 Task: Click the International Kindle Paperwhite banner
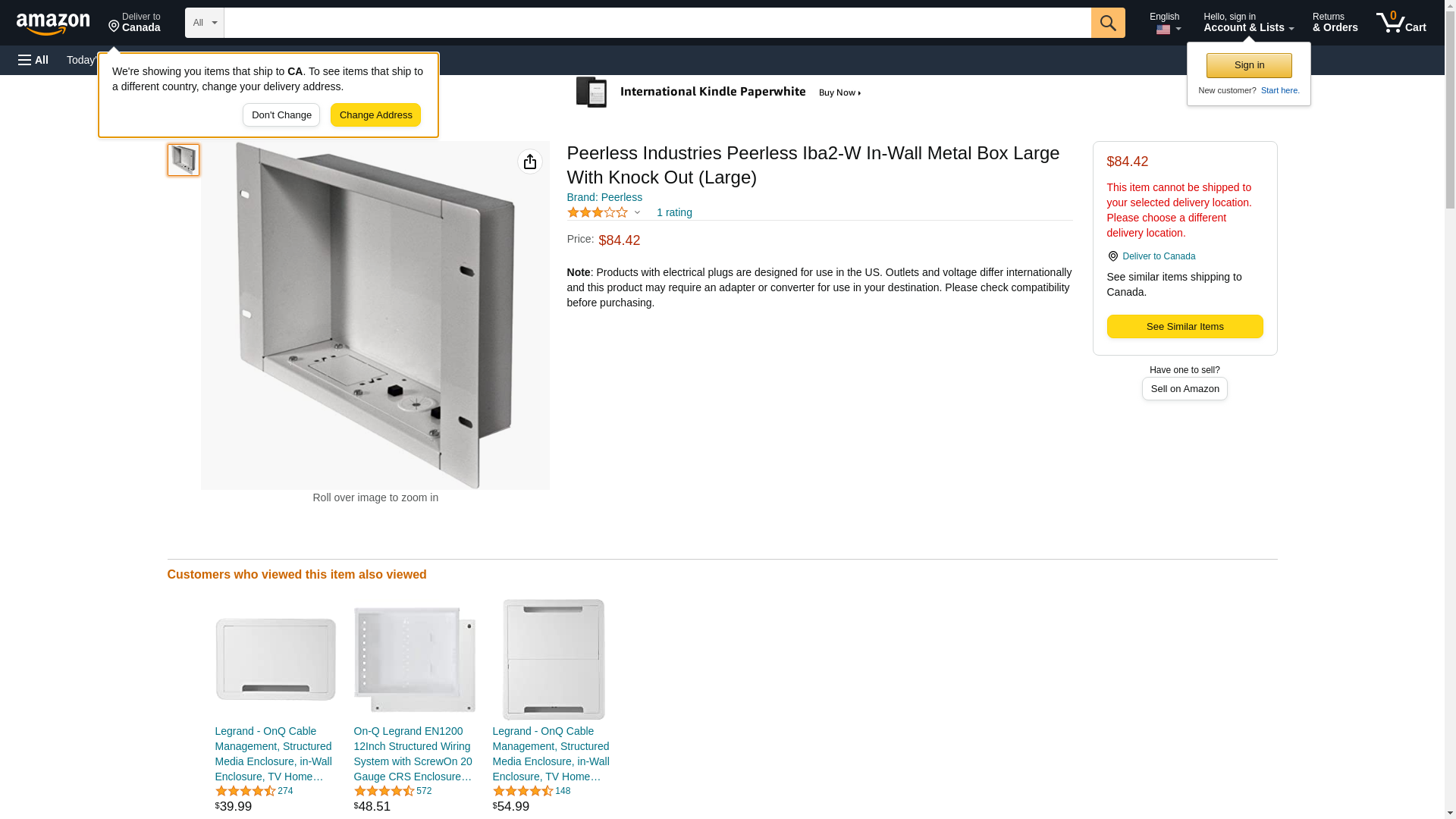tap(719, 93)
